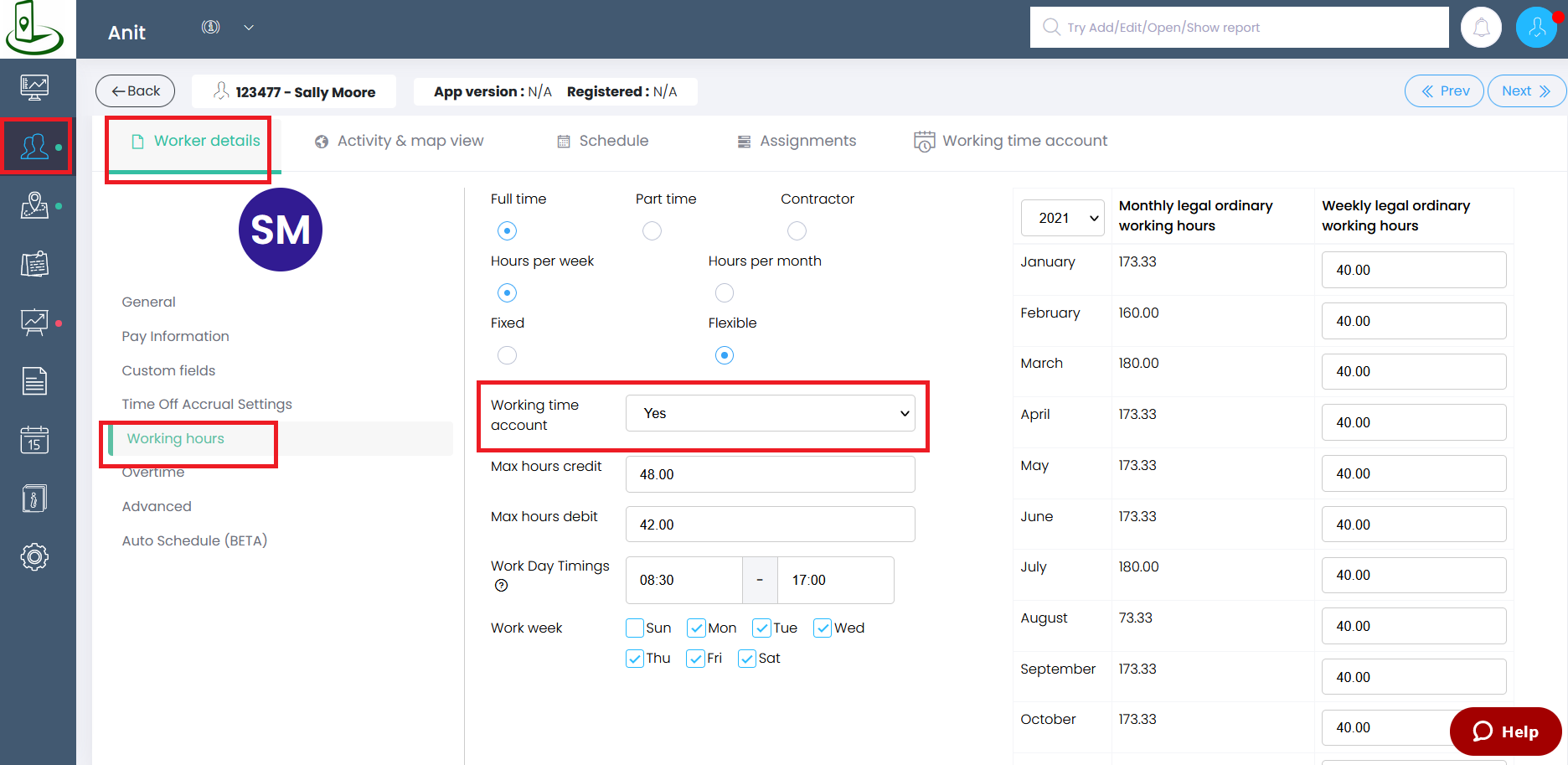
Task: Click the January weekly hours field
Action: [1414, 270]
